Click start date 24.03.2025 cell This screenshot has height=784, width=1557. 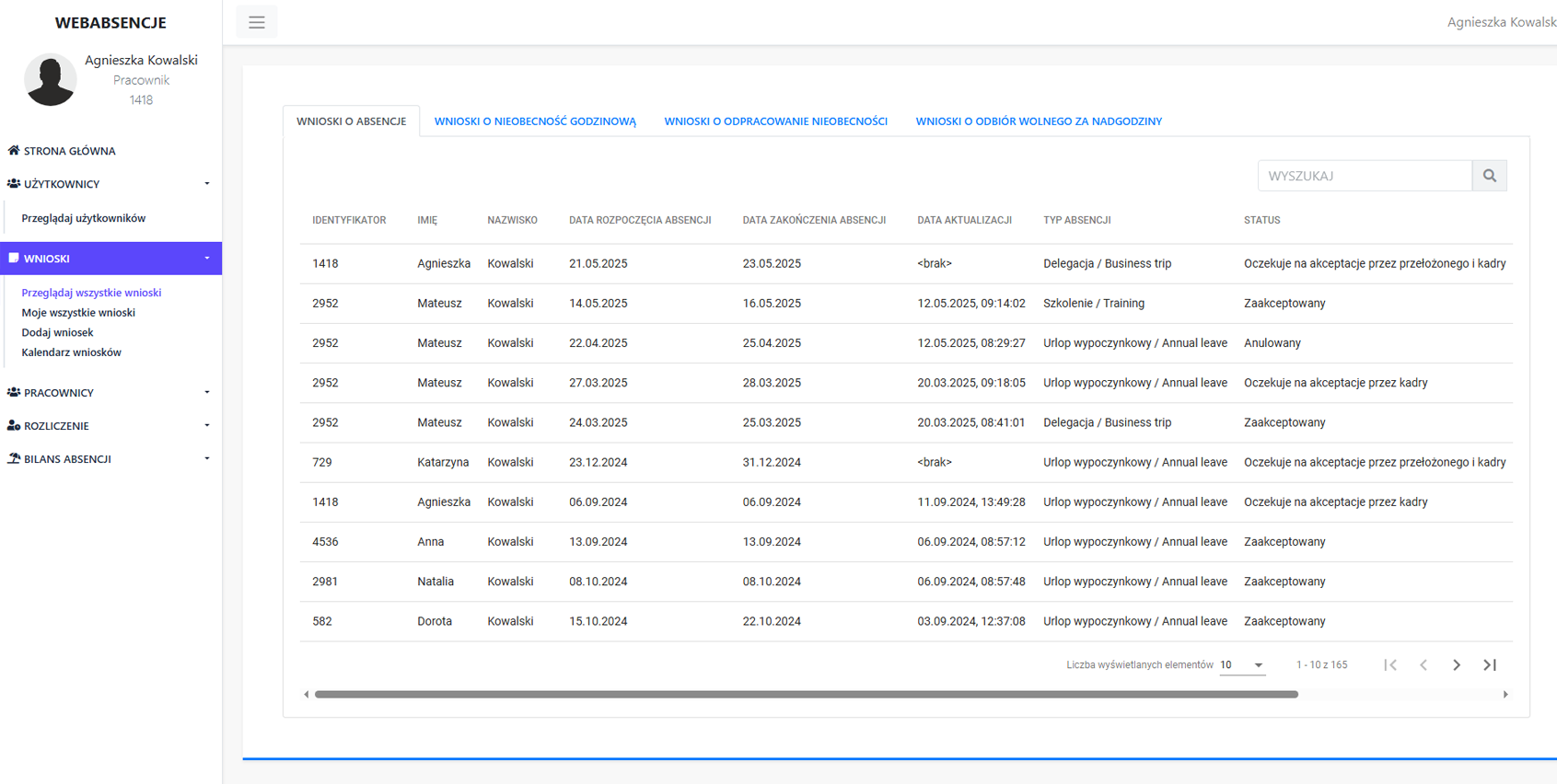[x=598, y=422]
